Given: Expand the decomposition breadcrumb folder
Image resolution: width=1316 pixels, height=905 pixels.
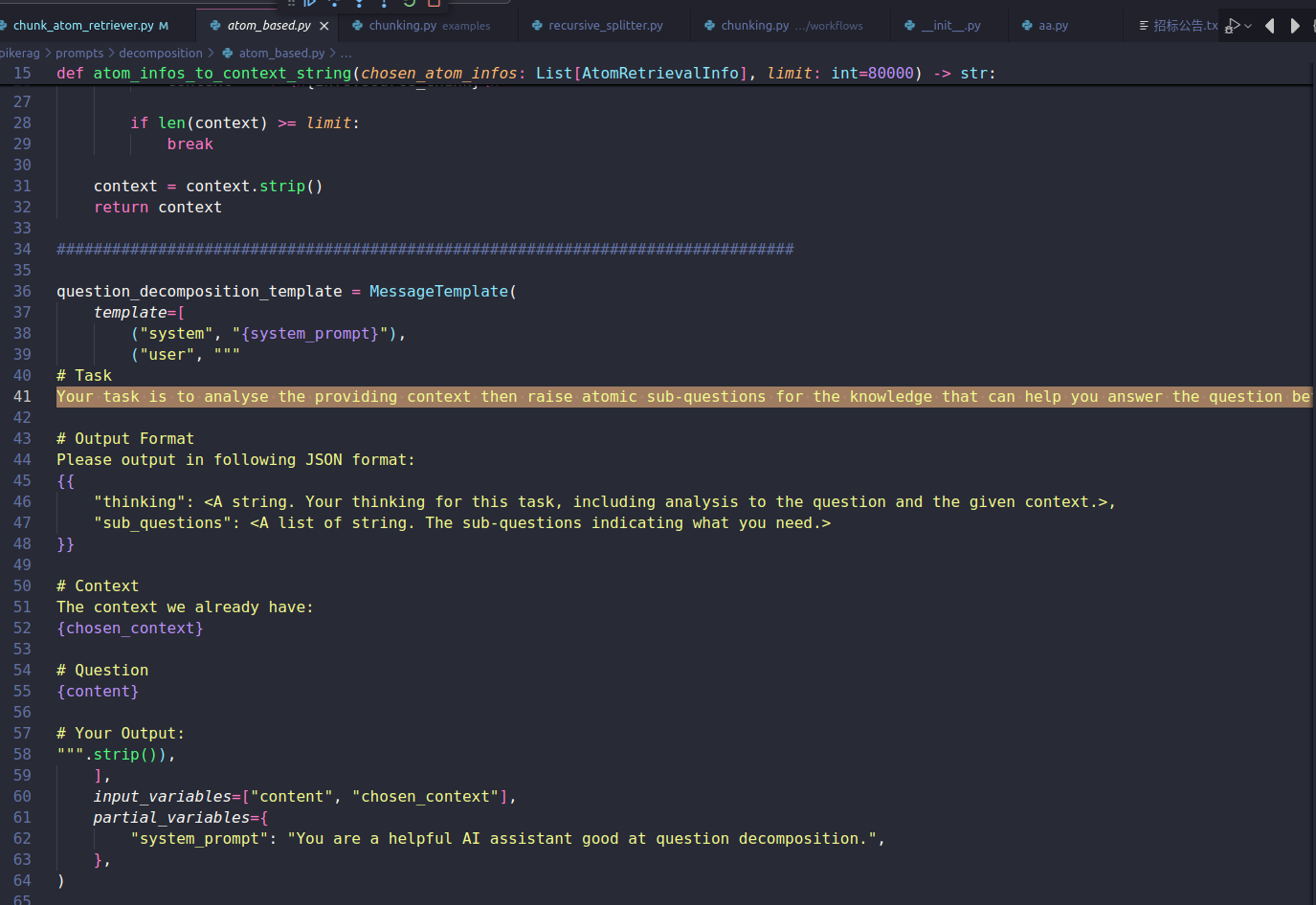Looking at the screenshot, I should (160, 54).
